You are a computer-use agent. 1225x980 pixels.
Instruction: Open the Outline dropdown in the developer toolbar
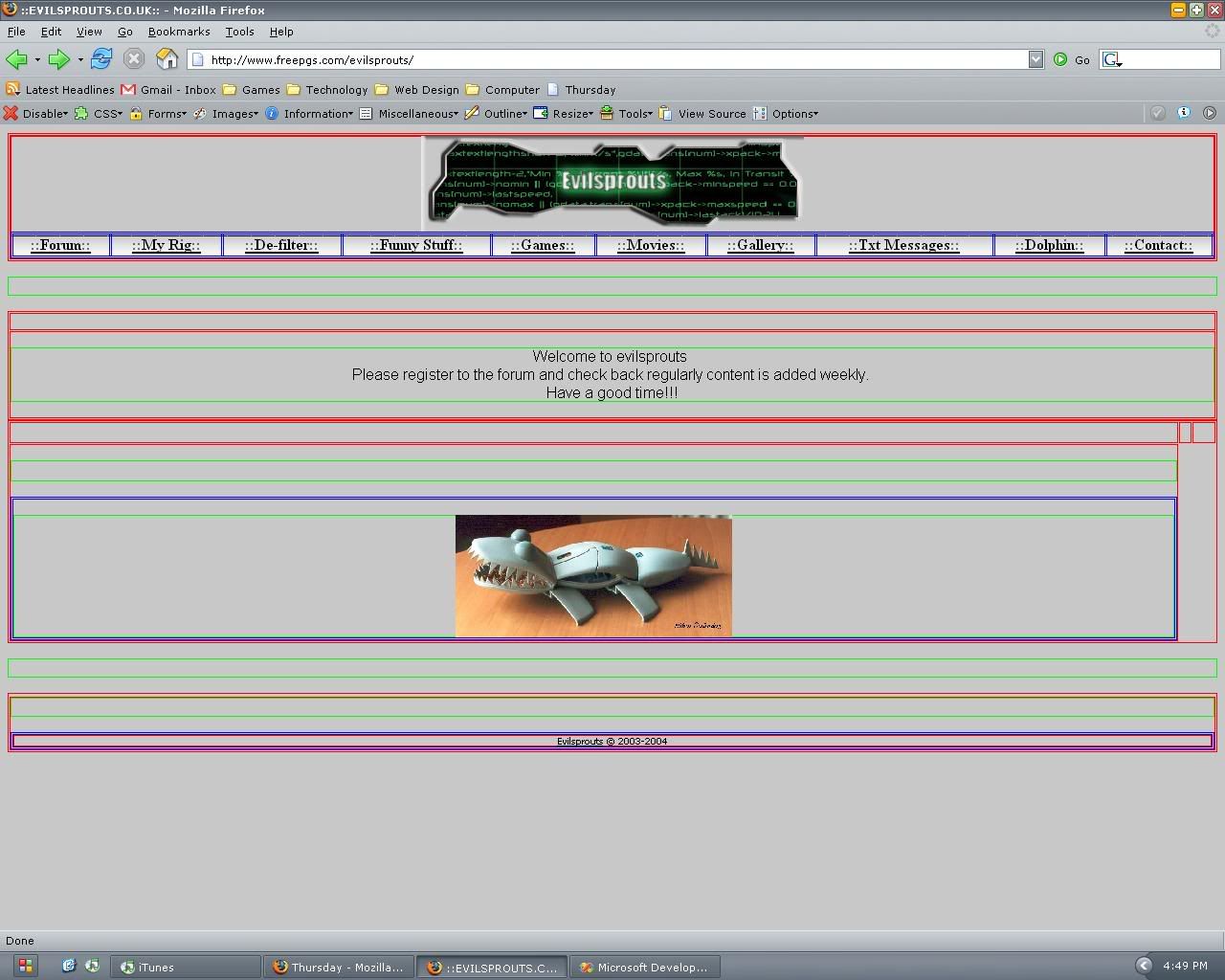(504, 114)
